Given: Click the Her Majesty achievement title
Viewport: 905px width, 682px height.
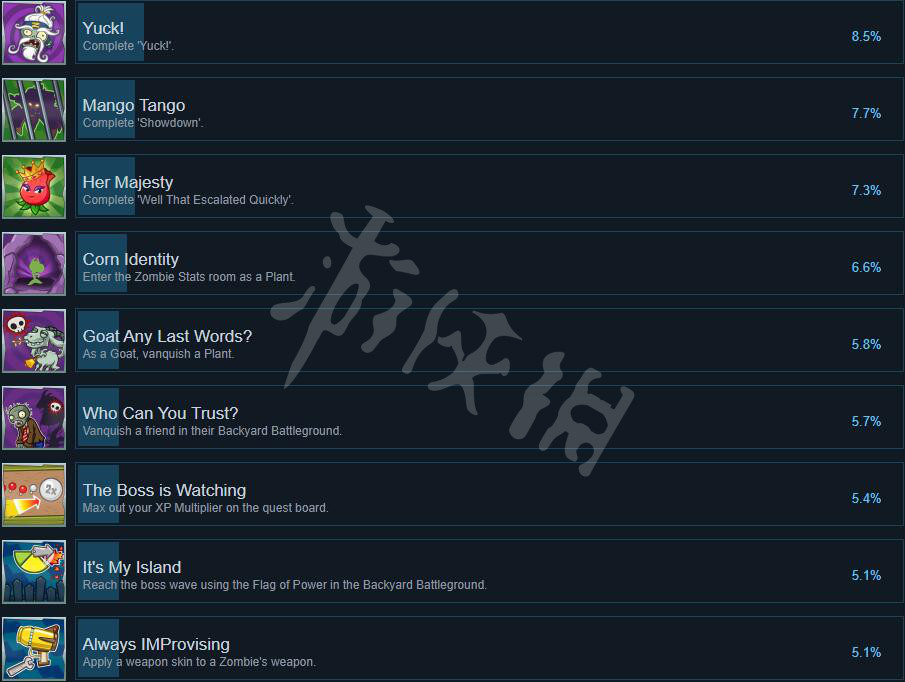Looking at the screenshot, I should click(128, 182).
